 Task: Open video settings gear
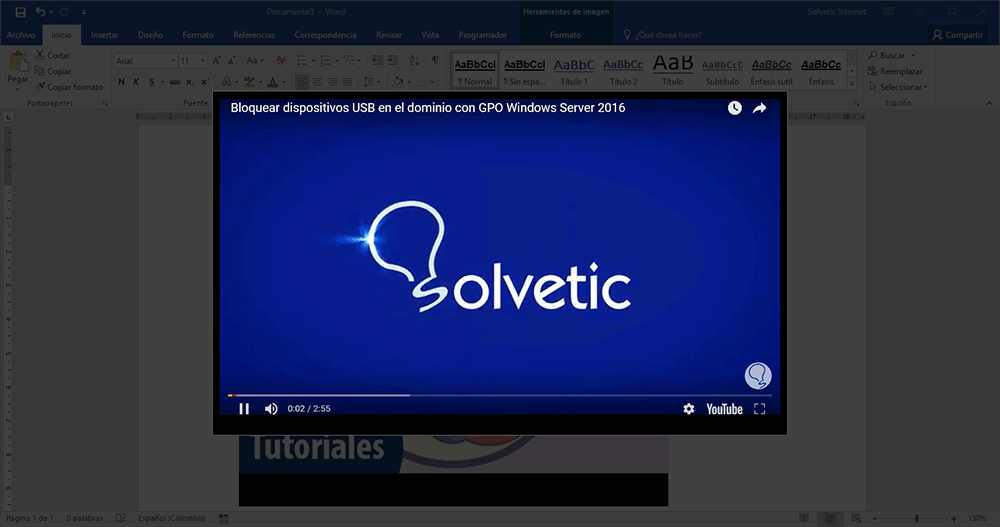[x=689, y=409]
